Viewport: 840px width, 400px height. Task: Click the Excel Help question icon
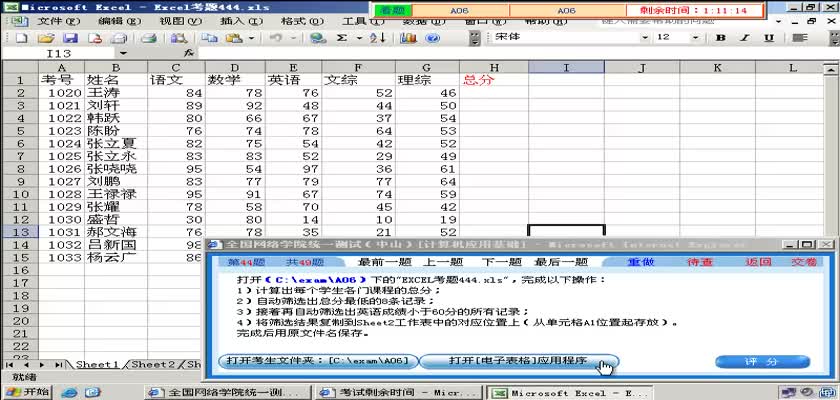pyautogui.click(x=433, y=38)
